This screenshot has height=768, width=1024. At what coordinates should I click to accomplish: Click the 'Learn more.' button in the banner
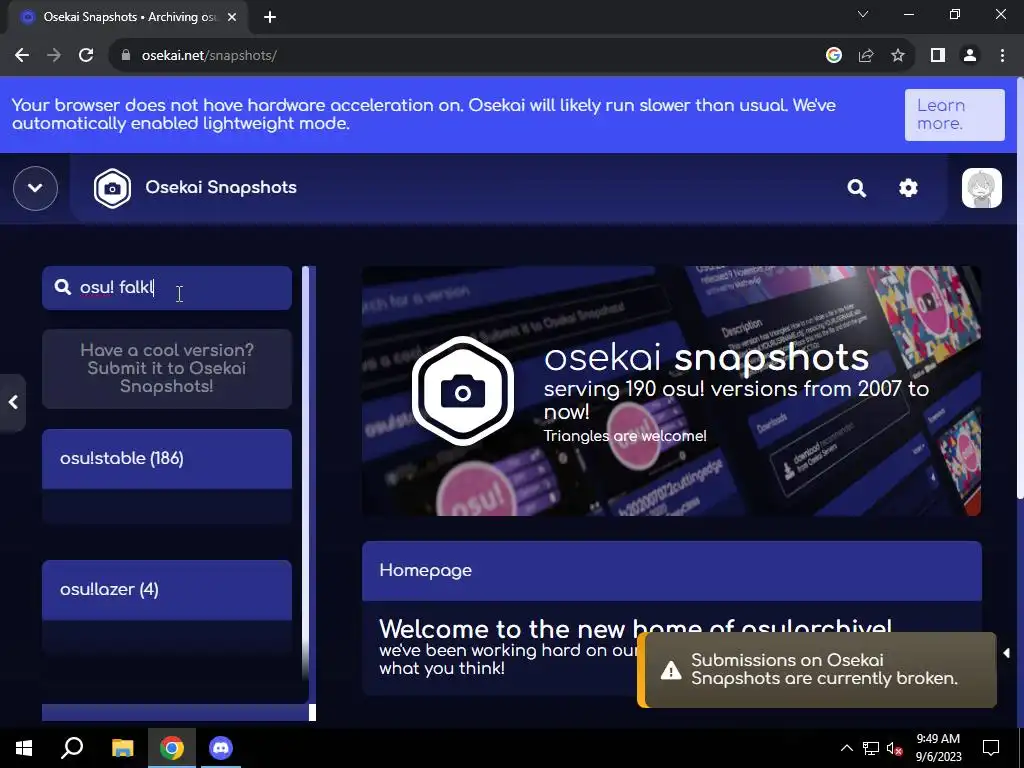[954, 114]
